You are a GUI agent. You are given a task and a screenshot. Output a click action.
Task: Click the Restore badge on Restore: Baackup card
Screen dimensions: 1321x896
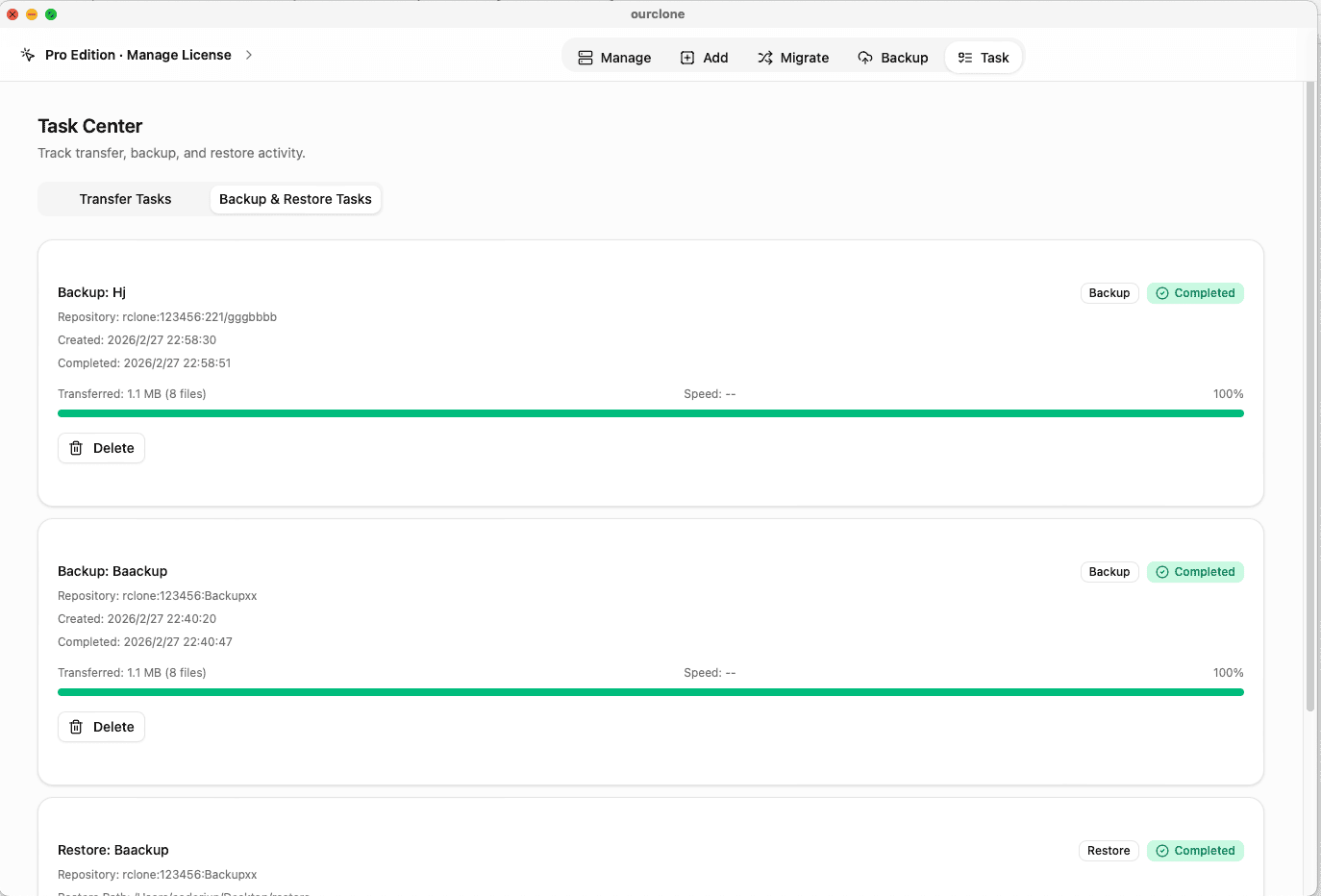point(1109,851)
